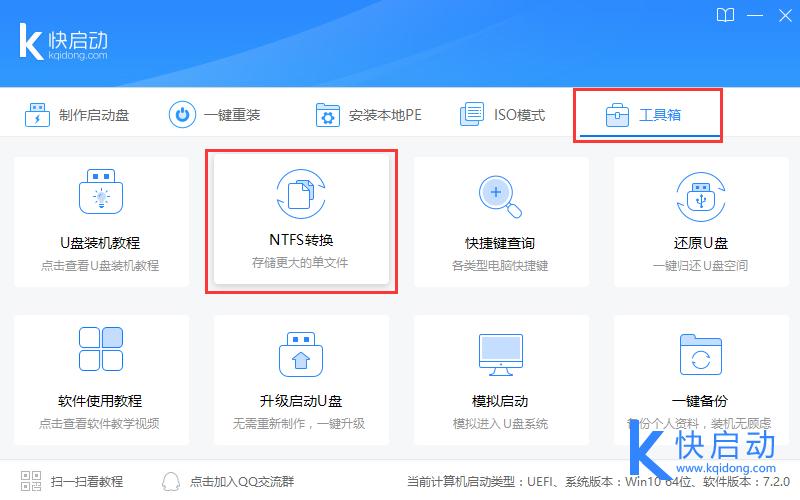Select the 安装本地PE tab
Image resolution: width=800 pixels, height=500 pixels.
coord(368,115)
